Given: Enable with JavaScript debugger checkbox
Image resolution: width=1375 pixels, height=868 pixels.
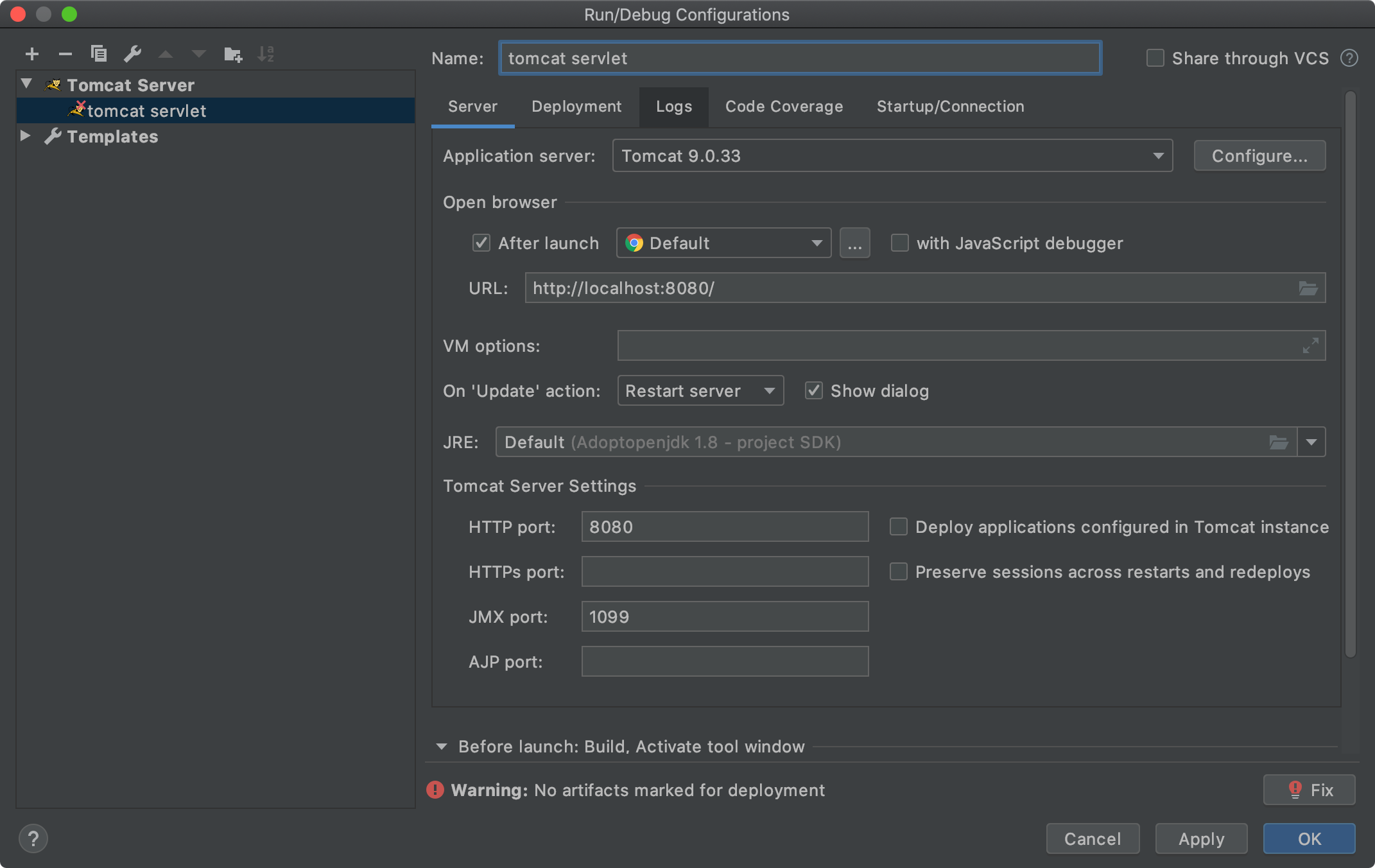Looking at the screenshot, I should 900,243.
